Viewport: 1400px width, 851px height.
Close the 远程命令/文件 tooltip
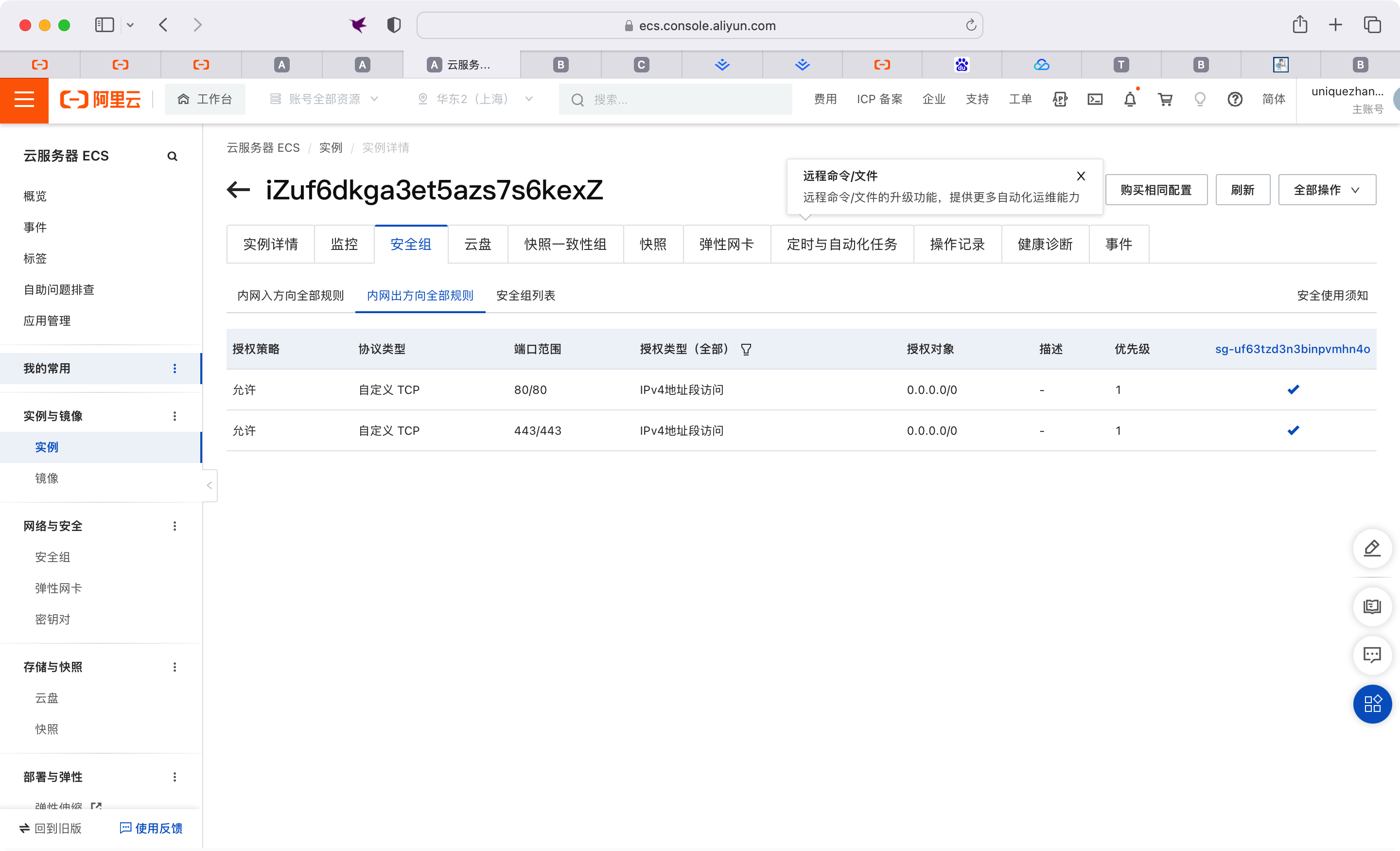coord(1081,176)
